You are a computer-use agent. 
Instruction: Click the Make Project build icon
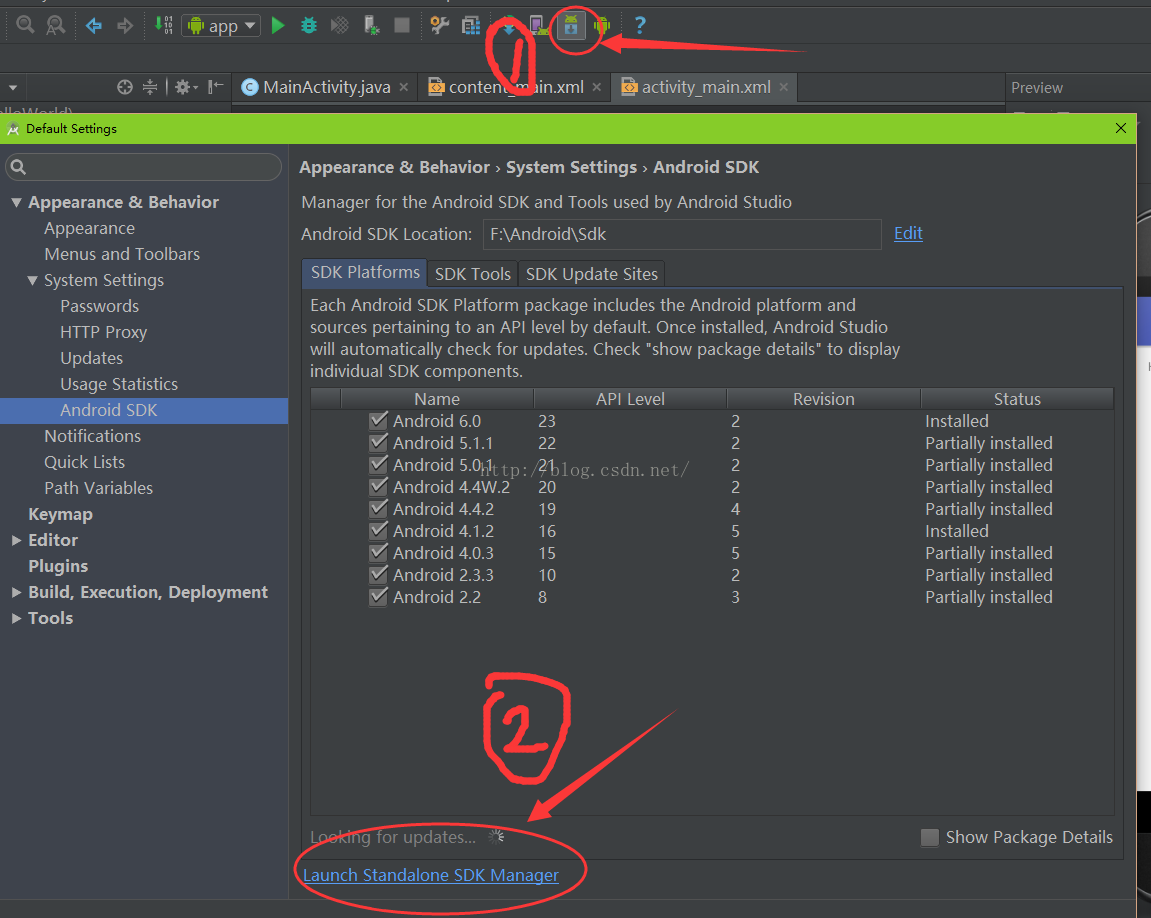[x=163, y=26]
